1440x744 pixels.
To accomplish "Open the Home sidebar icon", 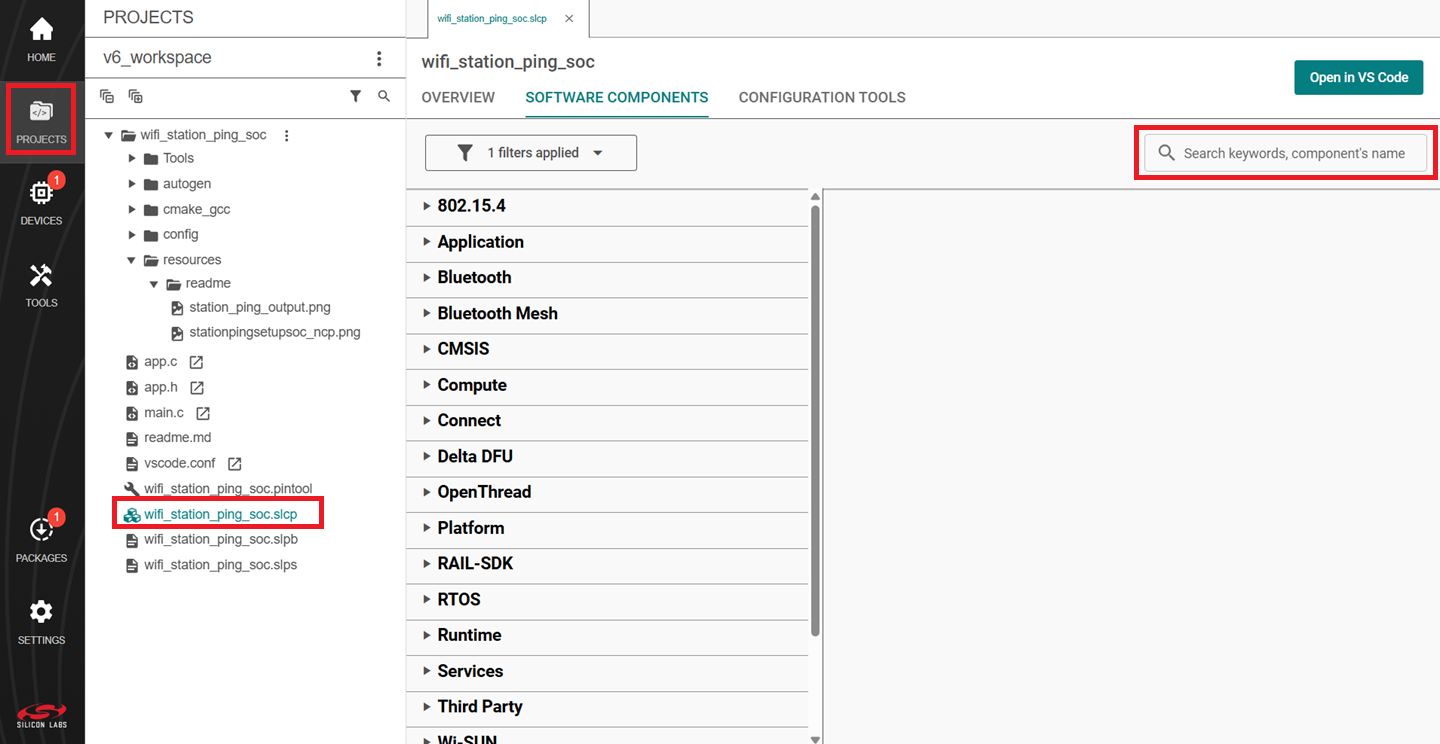I will (x=41, y=38).
